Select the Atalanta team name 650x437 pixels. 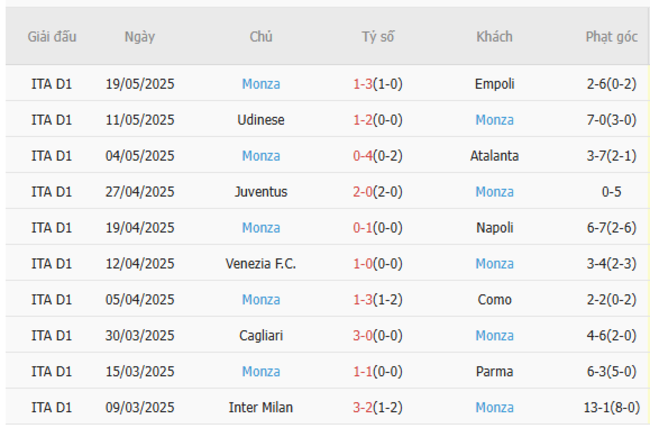[x=494, y=156]
